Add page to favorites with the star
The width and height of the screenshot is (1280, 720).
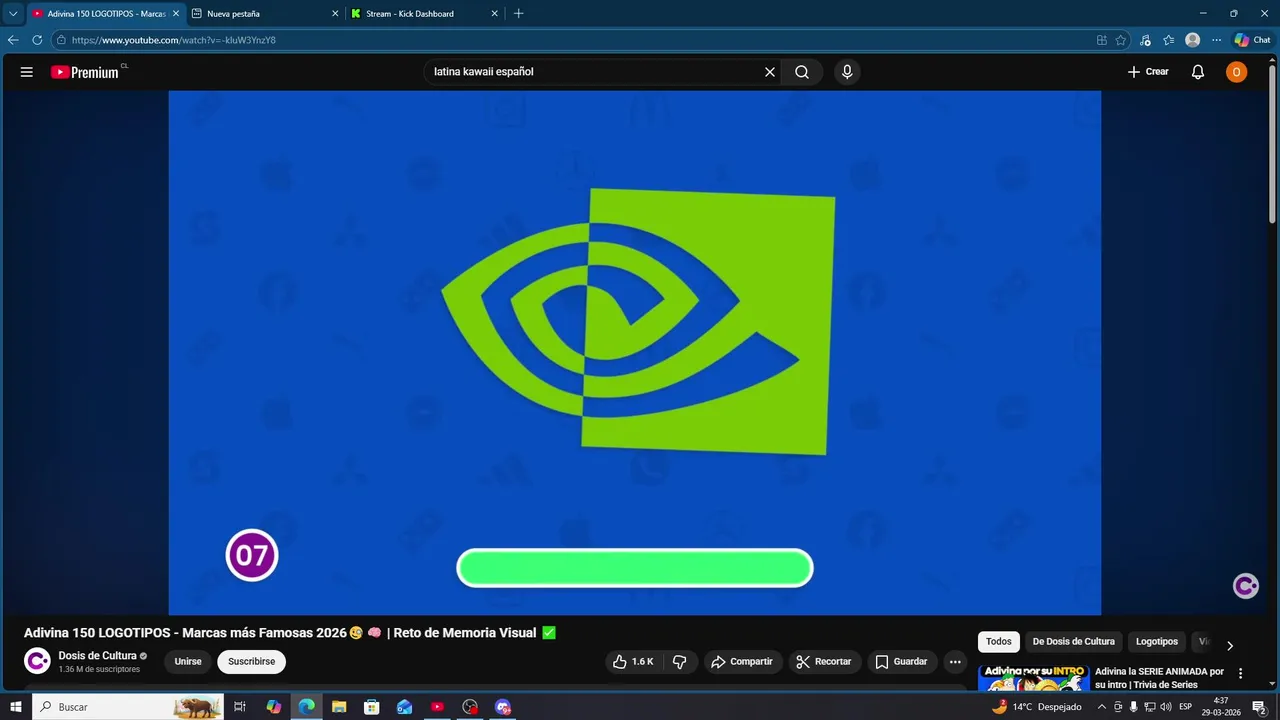[x=1121, y=40]
